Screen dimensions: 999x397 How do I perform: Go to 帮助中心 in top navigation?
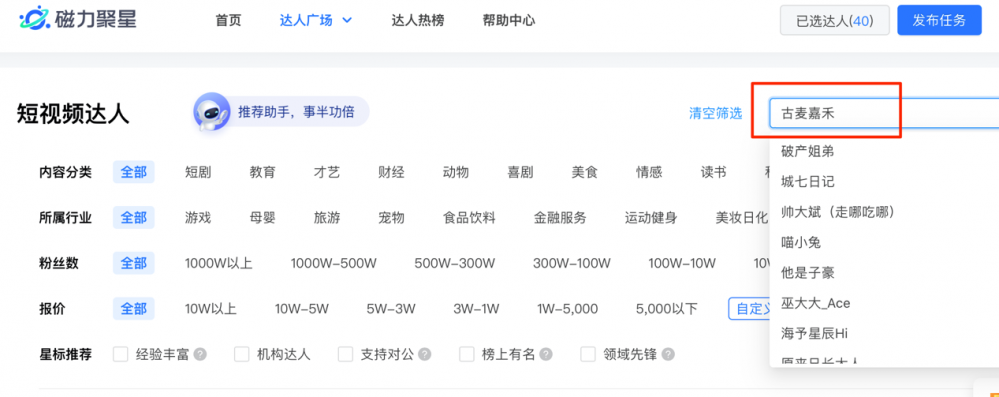pos(509,20)
